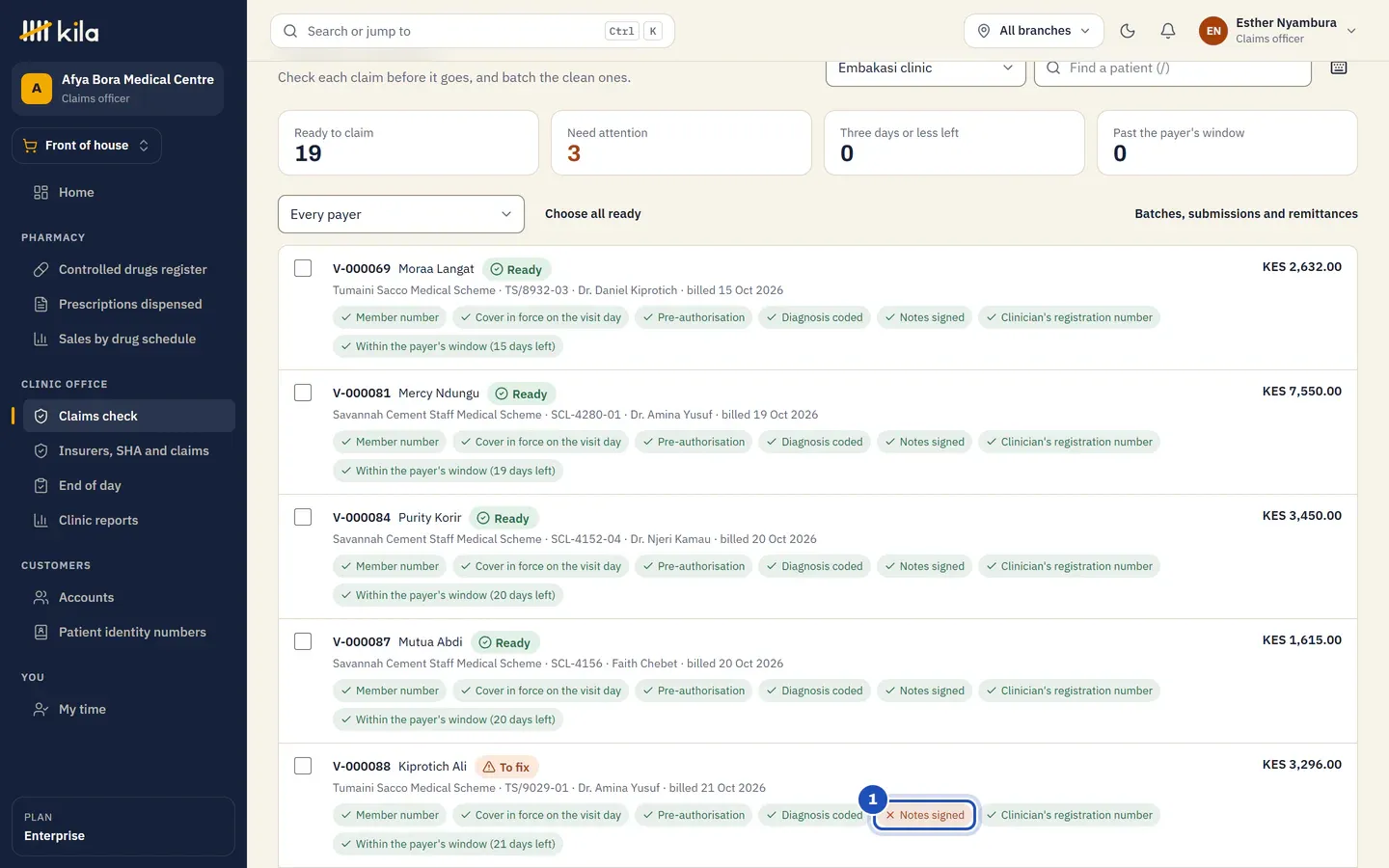Click the My time person icon
This screenshot has height=868, width=1389.
41,709
